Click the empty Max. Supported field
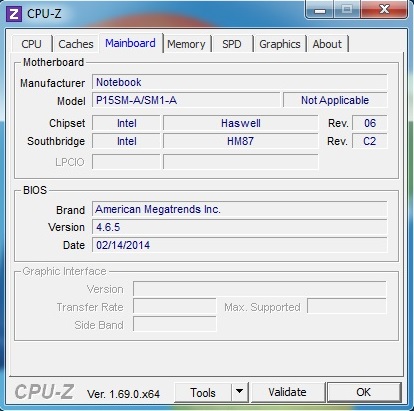 pos(347,307)
